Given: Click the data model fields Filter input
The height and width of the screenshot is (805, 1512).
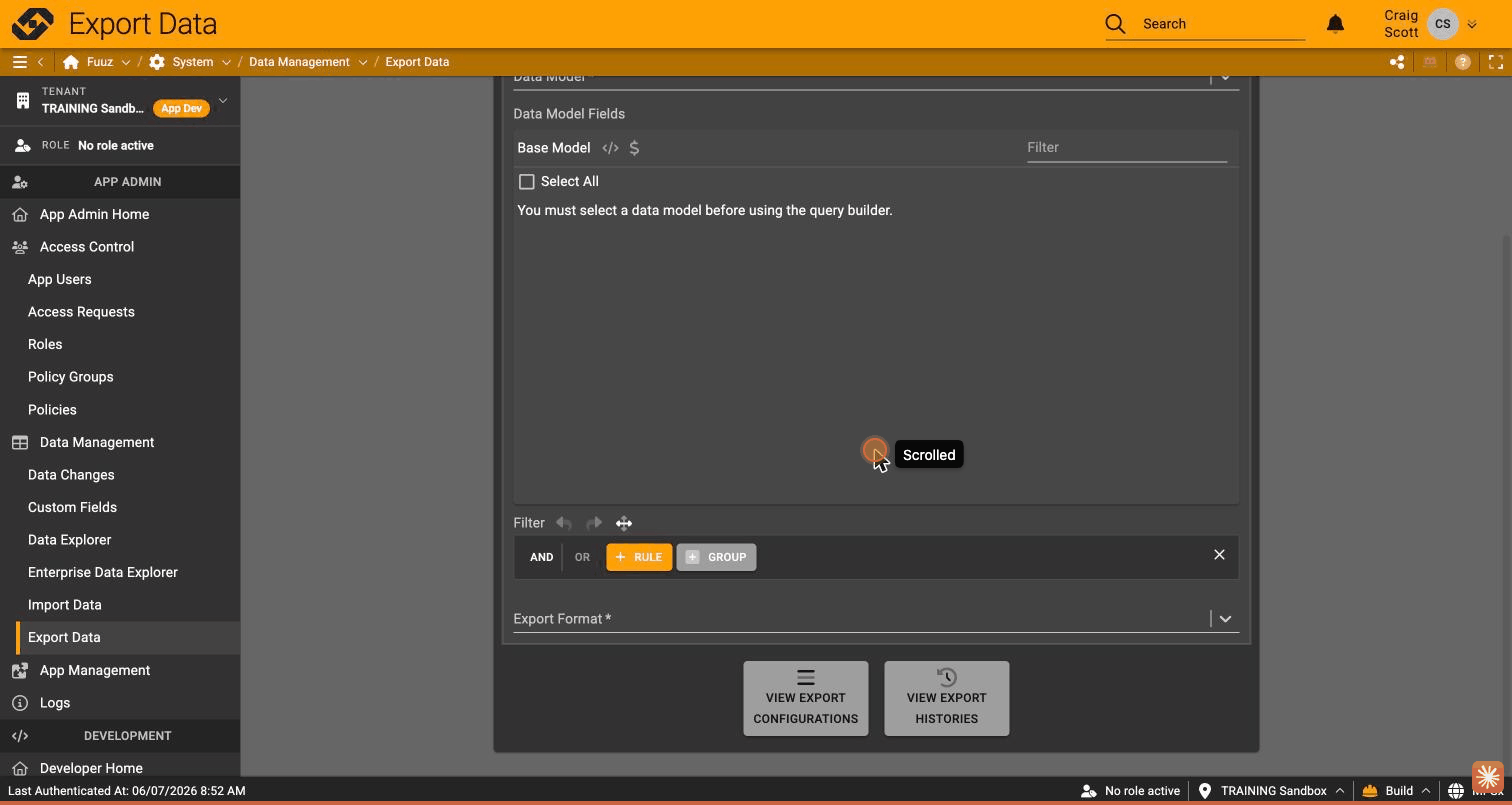Looking at the screenshot, I should click(1127, 148).
